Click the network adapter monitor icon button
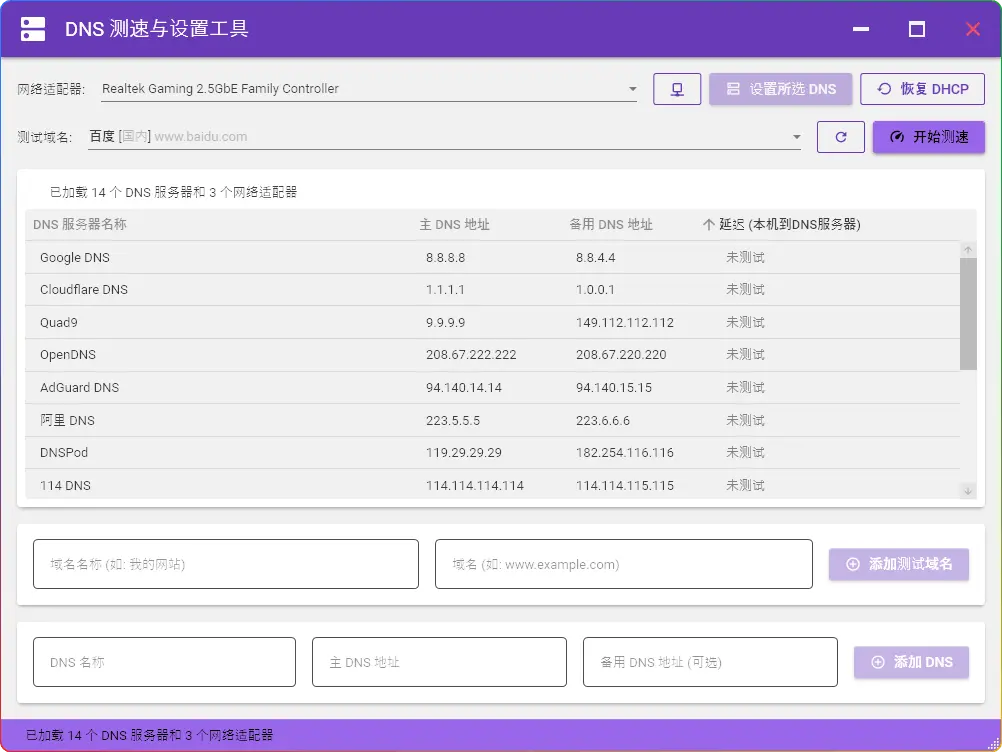 coord(677,89)
